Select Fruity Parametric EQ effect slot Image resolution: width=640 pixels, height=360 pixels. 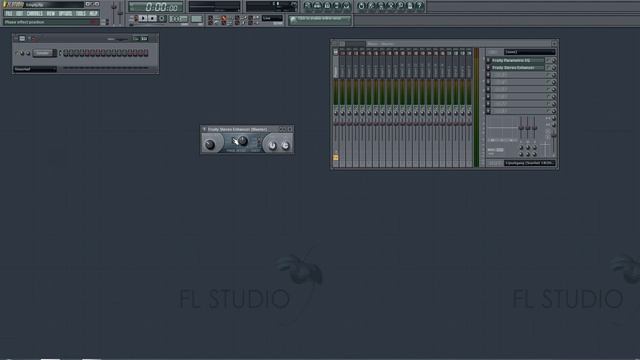518,60
